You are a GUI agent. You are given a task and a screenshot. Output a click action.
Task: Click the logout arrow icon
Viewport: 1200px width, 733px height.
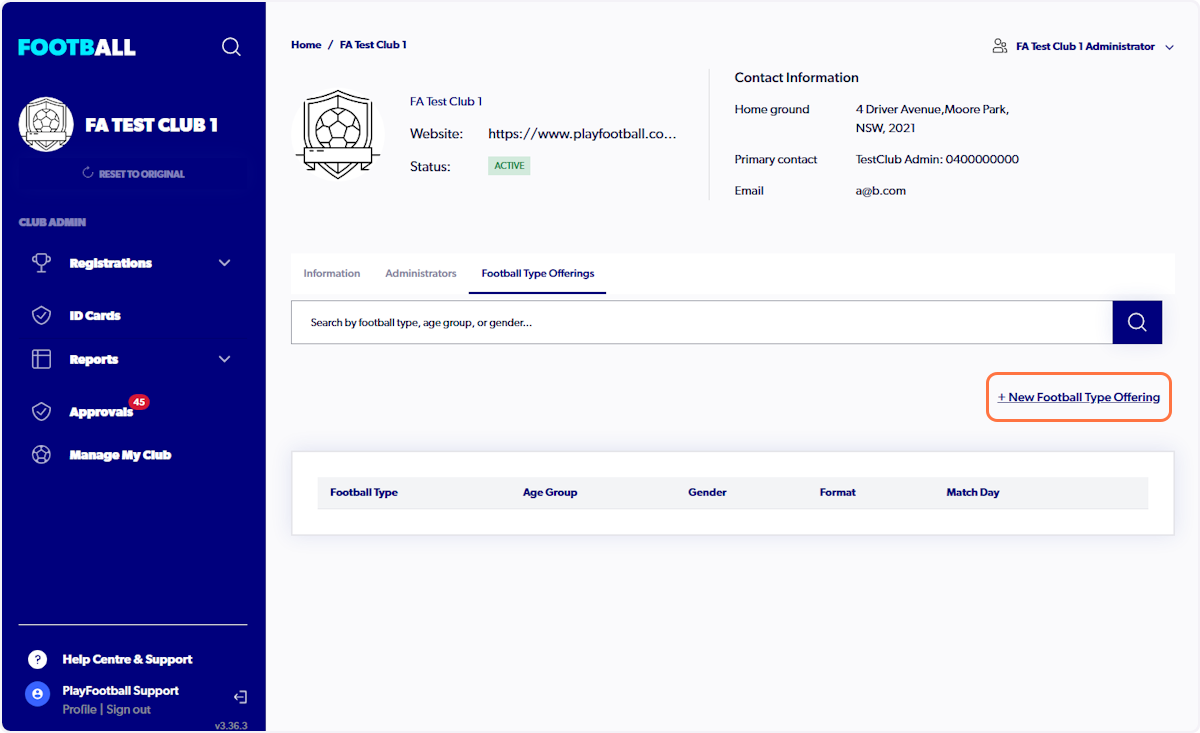tap(240, 697)
